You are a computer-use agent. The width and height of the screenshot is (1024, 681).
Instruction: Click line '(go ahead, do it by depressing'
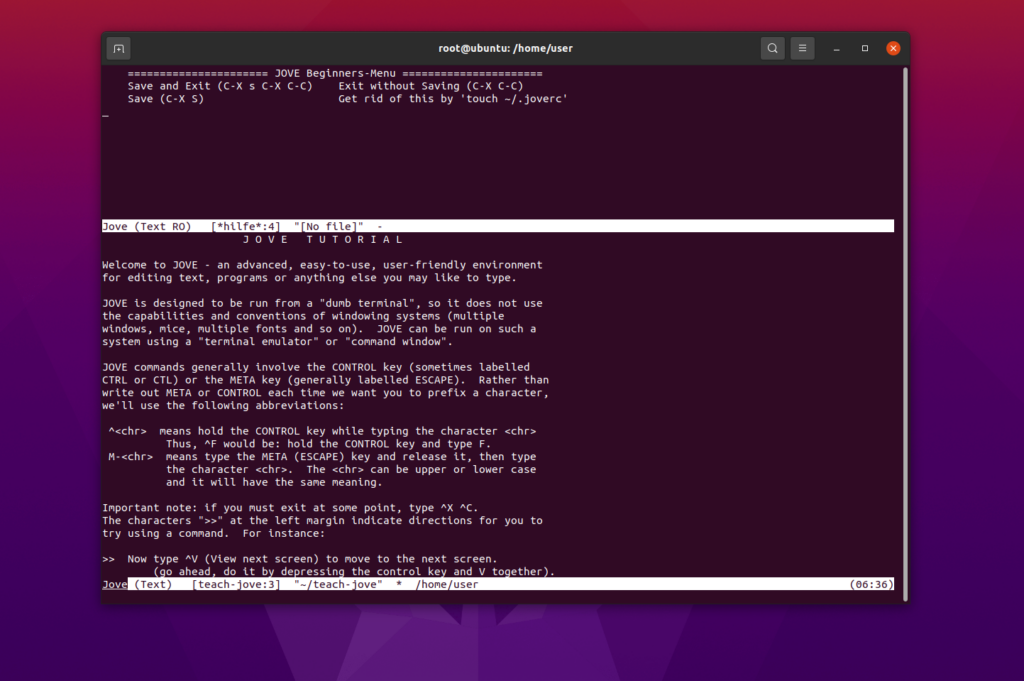point(354,572)
